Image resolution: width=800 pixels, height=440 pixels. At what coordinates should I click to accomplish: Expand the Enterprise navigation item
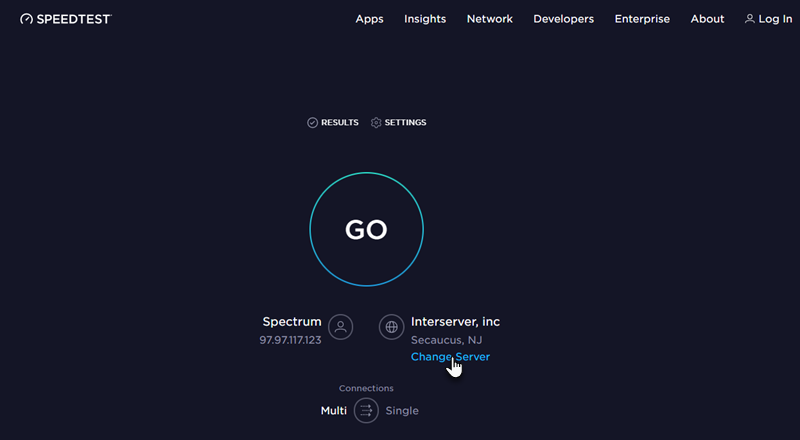pyautogui.click(x=642, y=19)
